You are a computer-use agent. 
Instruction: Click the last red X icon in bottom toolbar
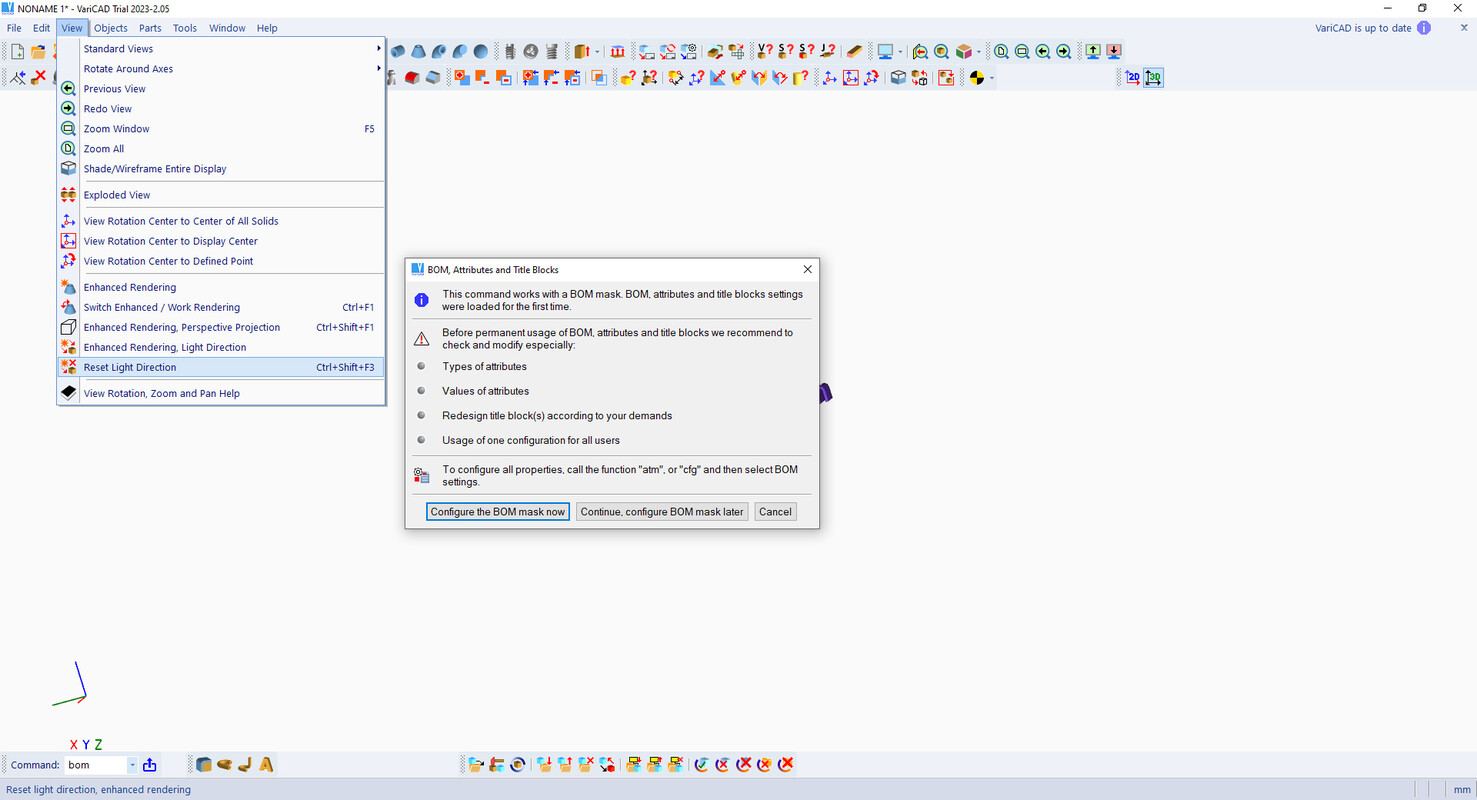(786, 764)
